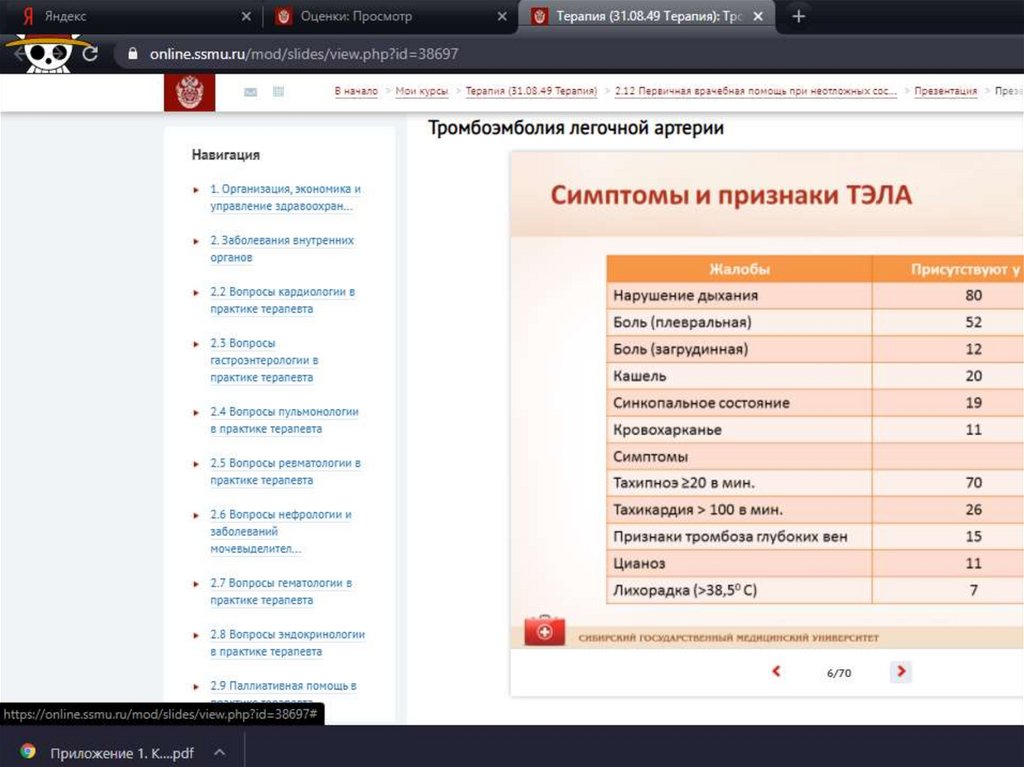This screenshot has width=1024, height=767.
Task: Click the red first-aid kit icon on slide
Action: click(545, 630)
